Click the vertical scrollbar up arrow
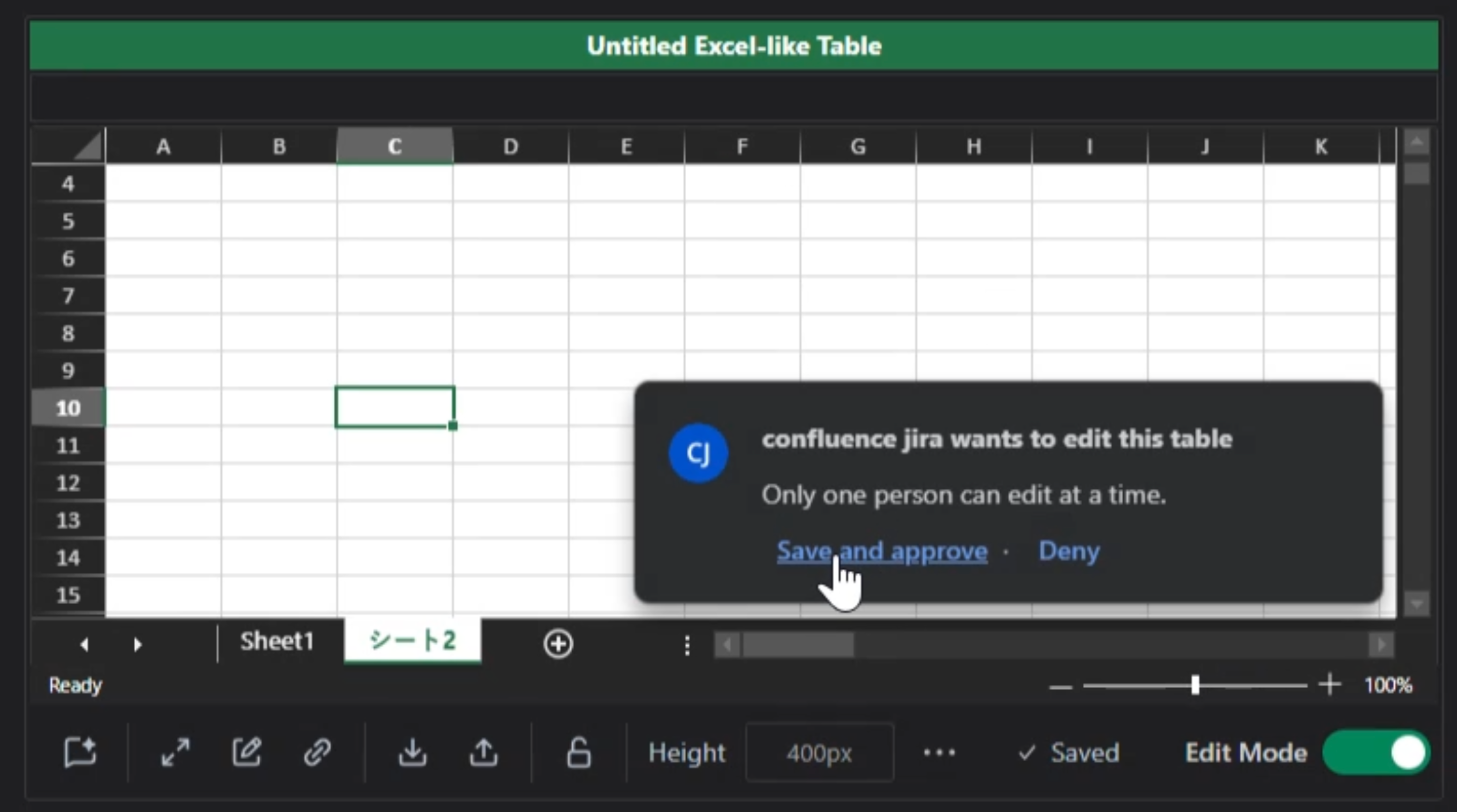 pyautogui.click(x=1417, y=142)
